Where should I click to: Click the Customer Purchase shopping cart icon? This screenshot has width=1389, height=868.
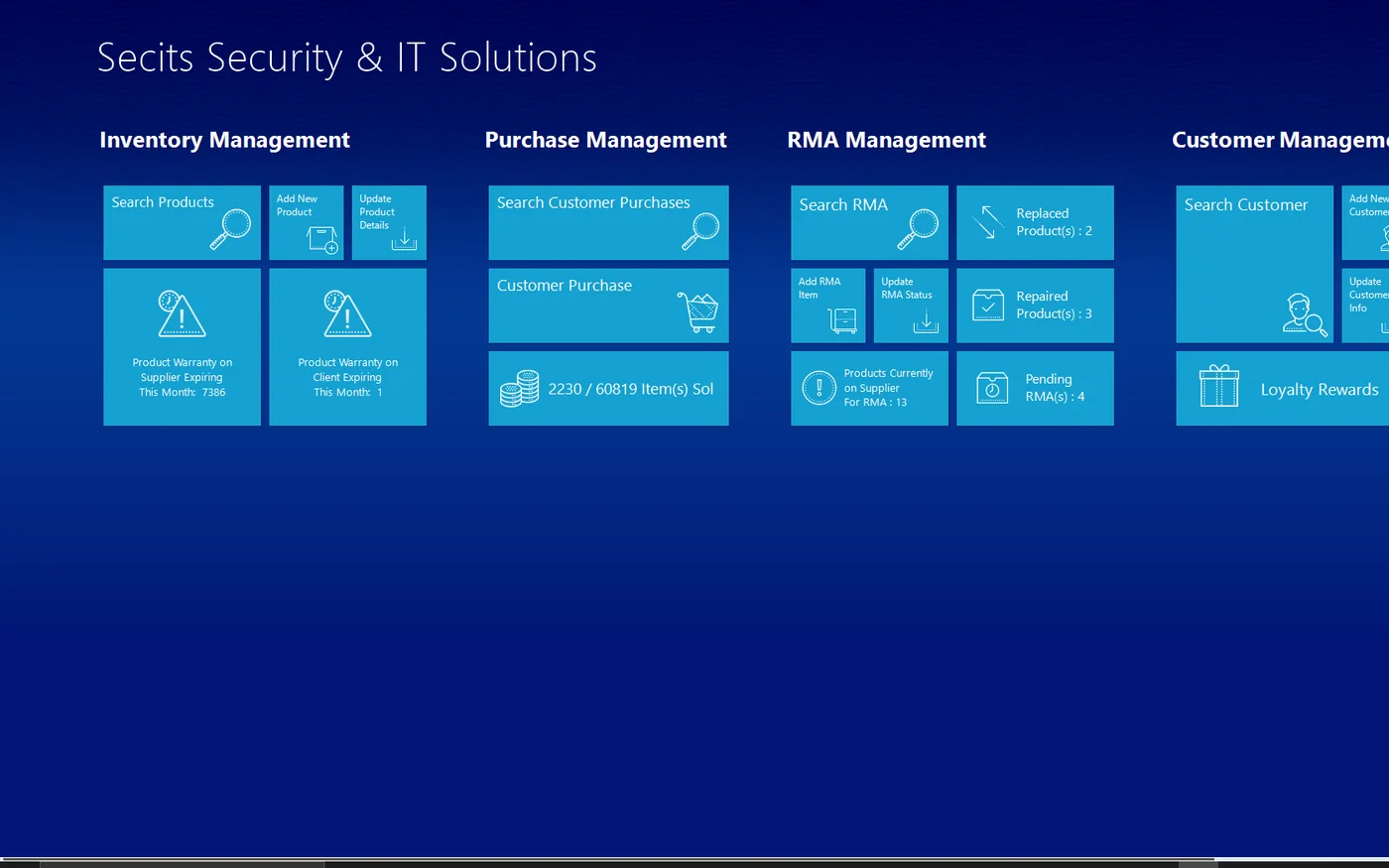point(698,312)
